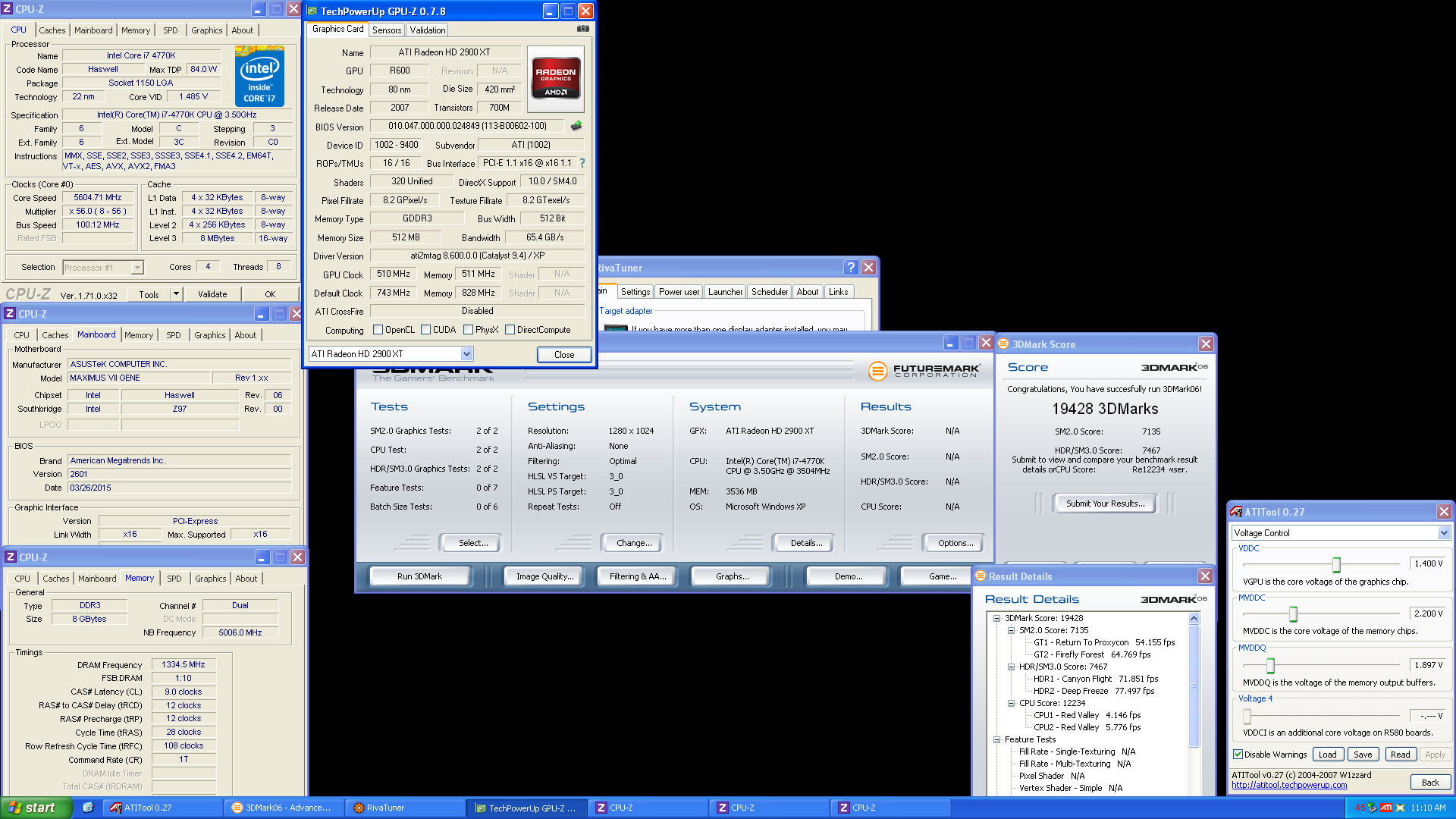The height and width of the screenshot is (819, 1456).
Task: Click the Radeon Graphics logo in GPU-Z
Action: pos(556,78)
